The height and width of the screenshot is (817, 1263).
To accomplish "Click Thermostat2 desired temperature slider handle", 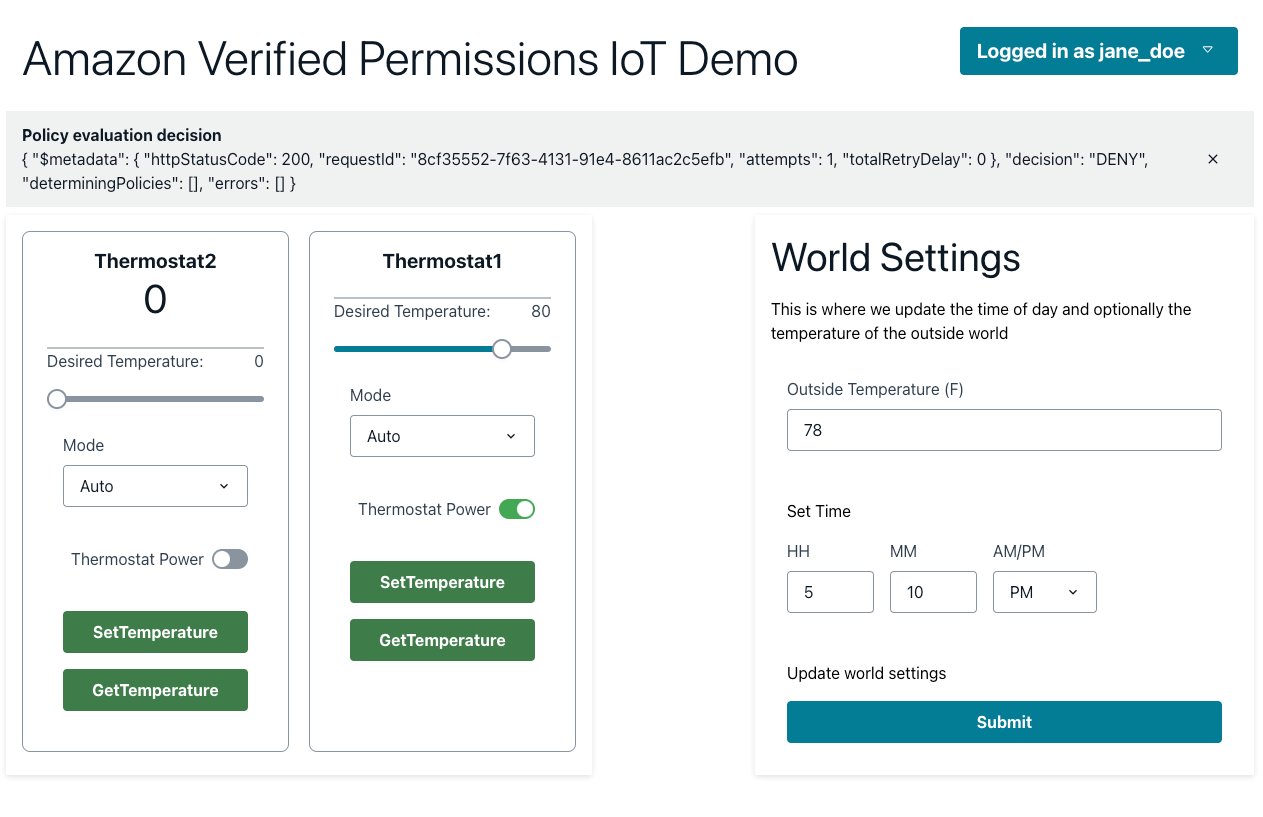I will point(57,399).
